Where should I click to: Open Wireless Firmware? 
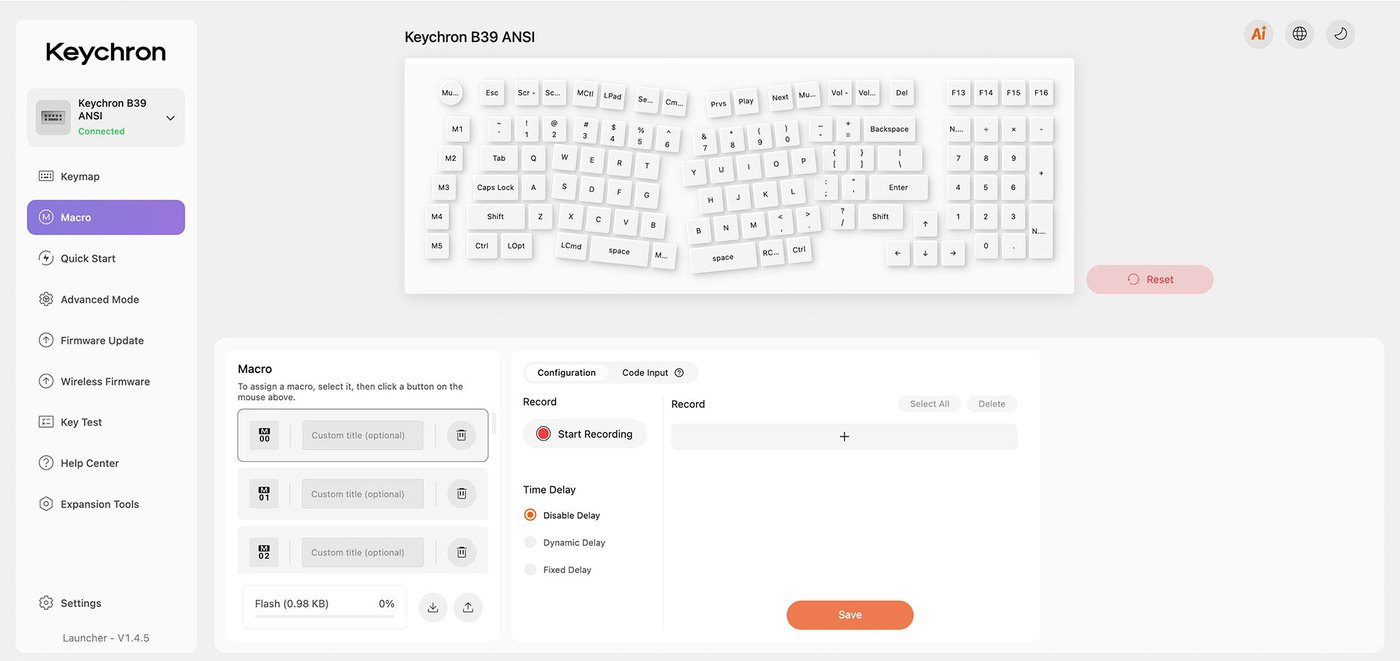pos(106,381)
